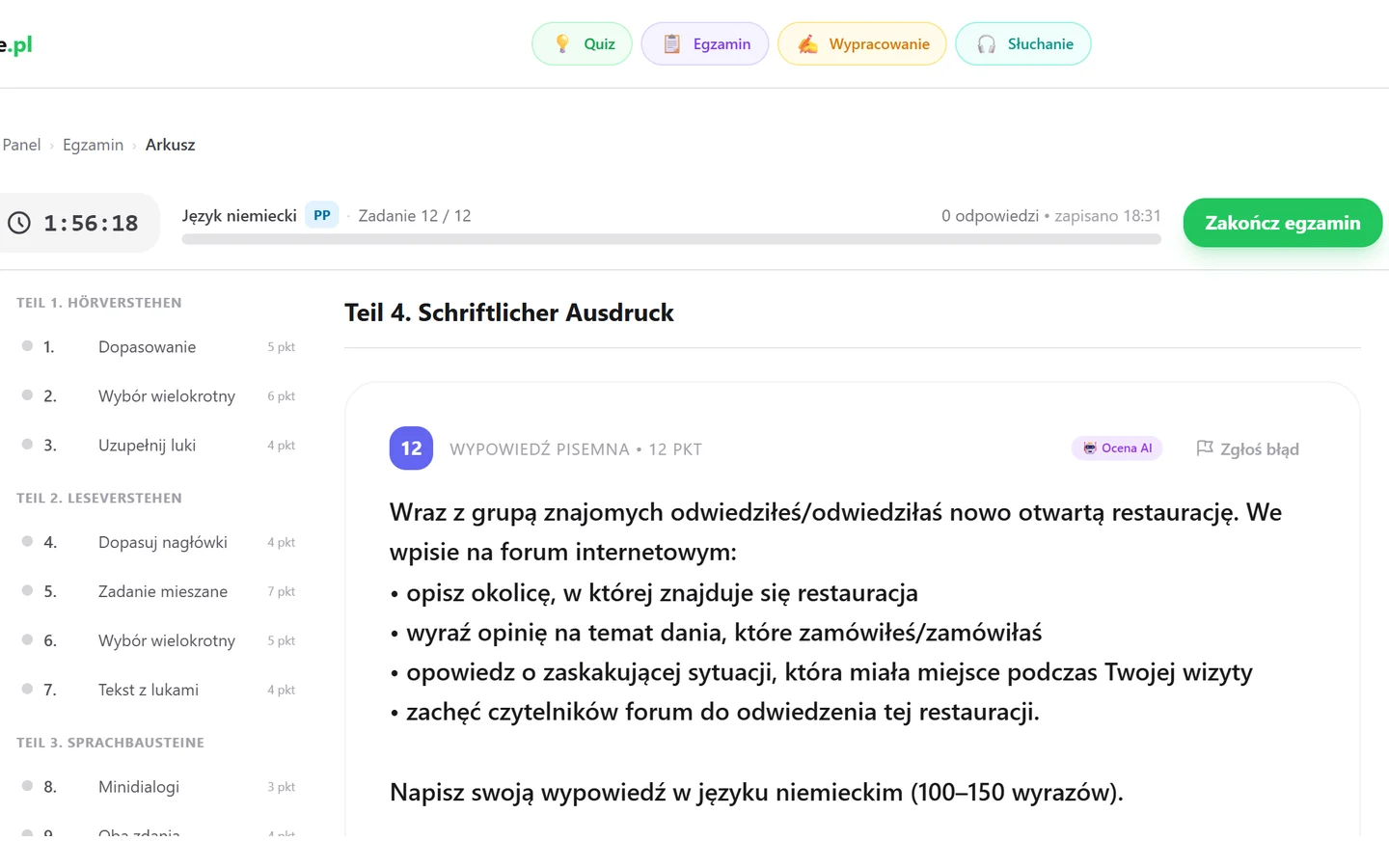1389x868 pixels.
Task: Click the clock icon beside the timer
Action: (19, 223)
